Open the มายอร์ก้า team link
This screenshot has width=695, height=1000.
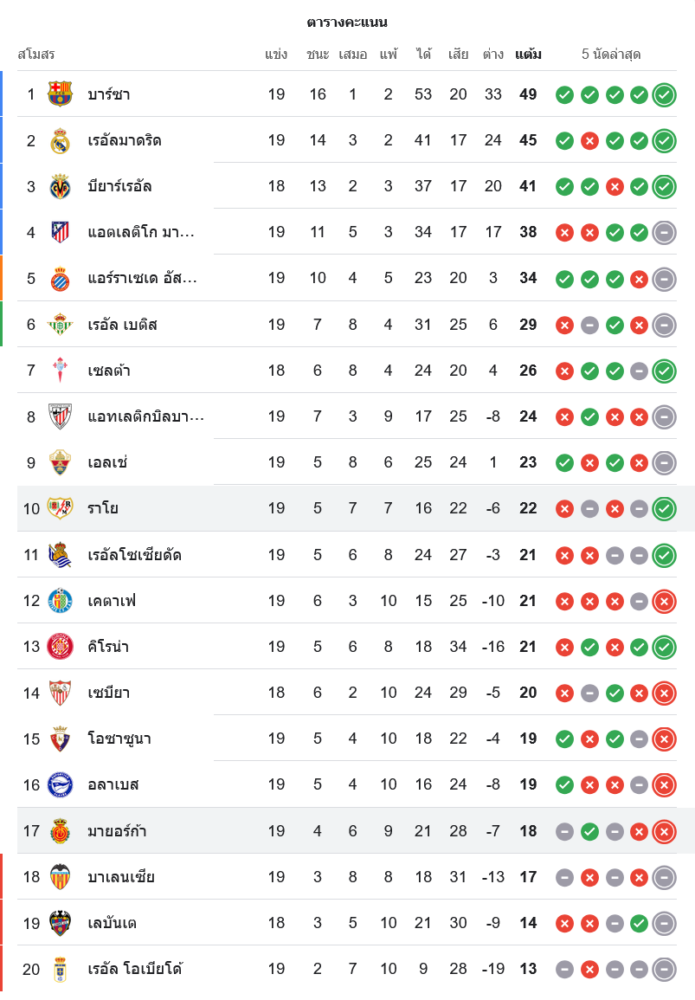pyautogui.click(x=117, y=831)
